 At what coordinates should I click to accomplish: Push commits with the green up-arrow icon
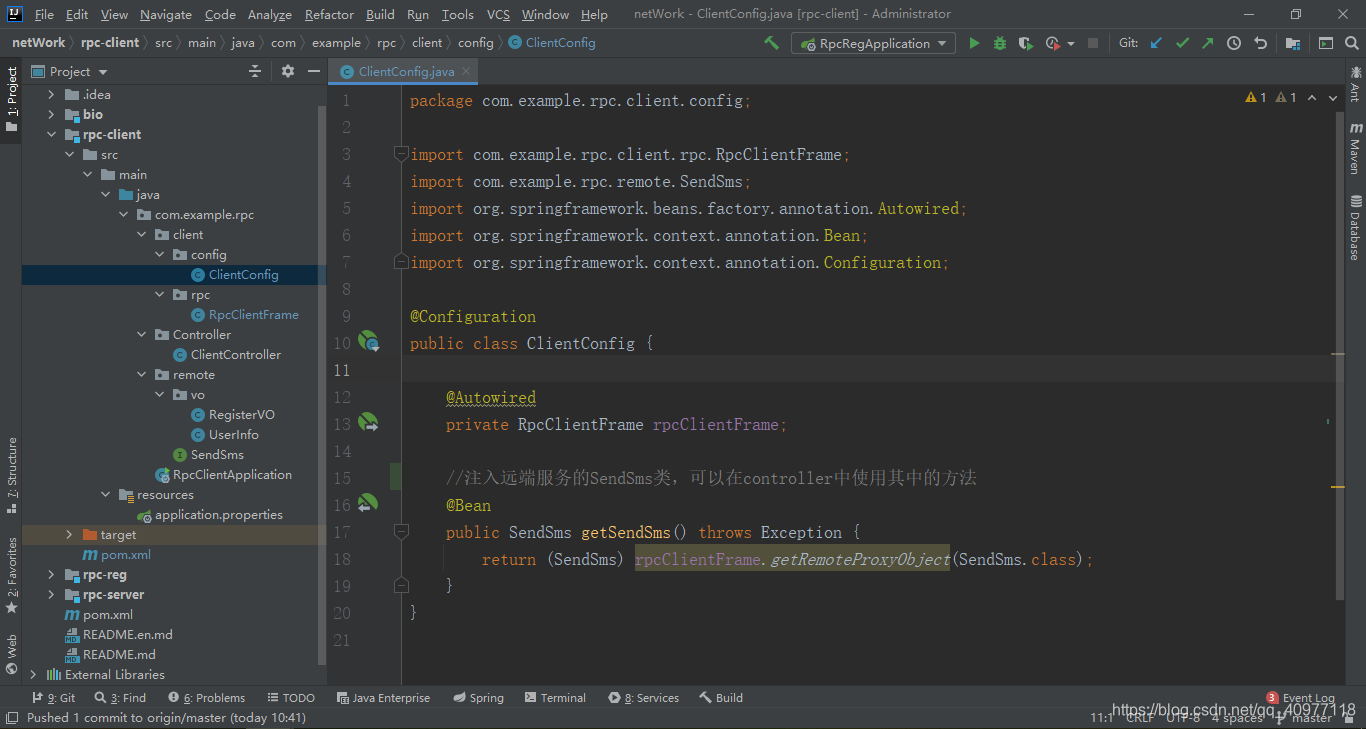click(1207, 43)
